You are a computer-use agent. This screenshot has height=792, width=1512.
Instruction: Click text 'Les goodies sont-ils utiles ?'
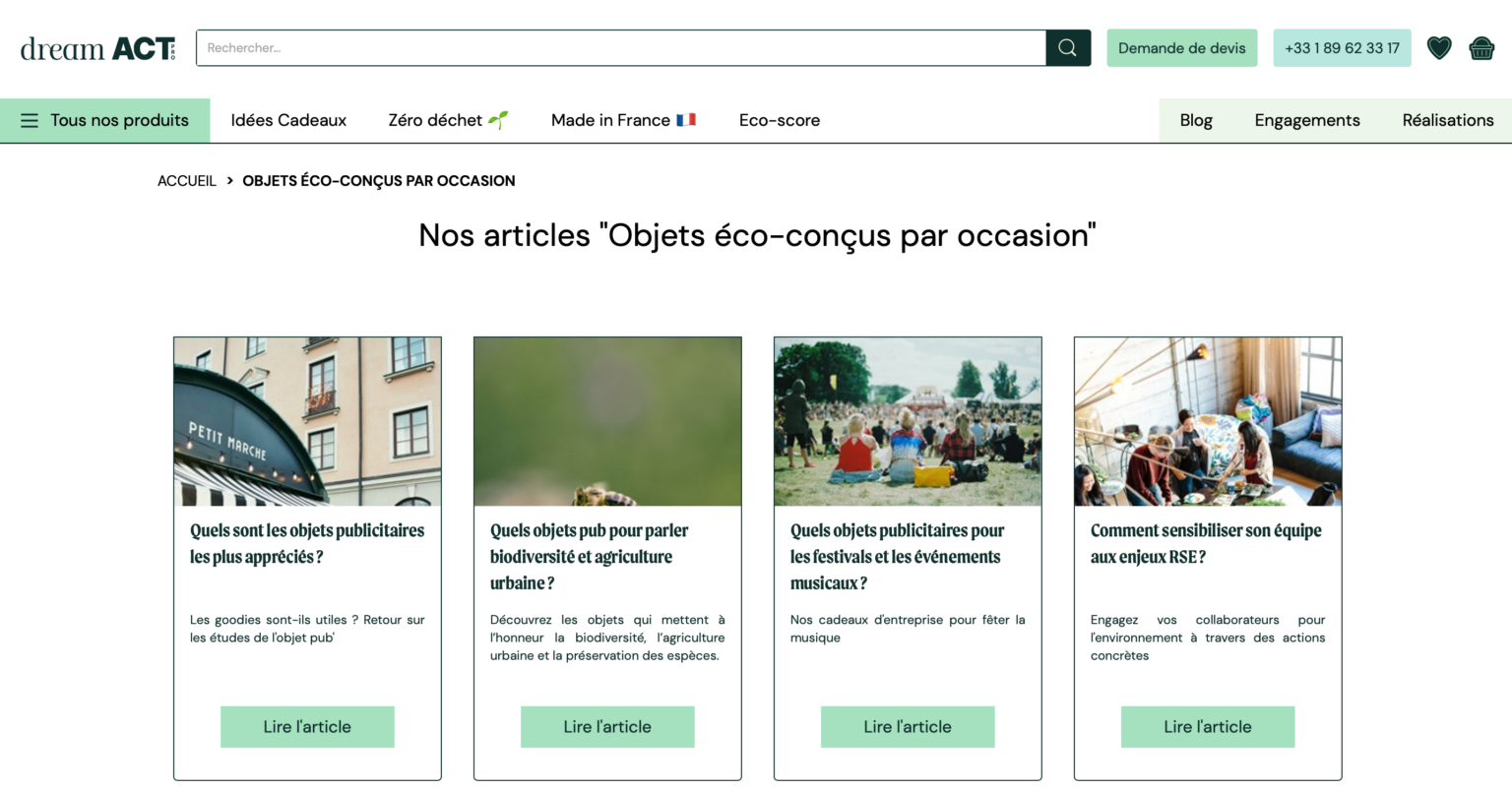(x=275, y=620)
